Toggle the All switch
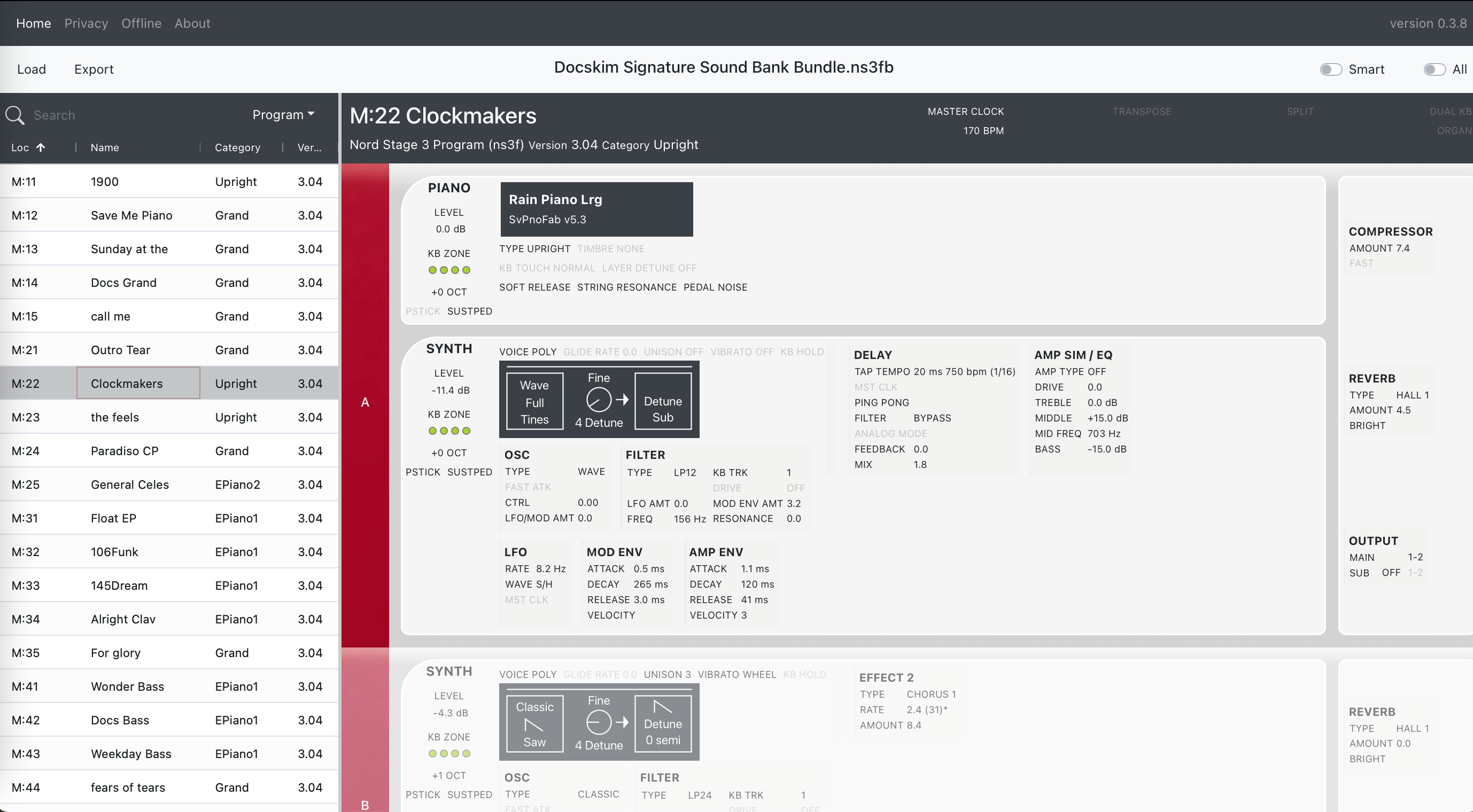1473x812 pixels. [1434, 69]
